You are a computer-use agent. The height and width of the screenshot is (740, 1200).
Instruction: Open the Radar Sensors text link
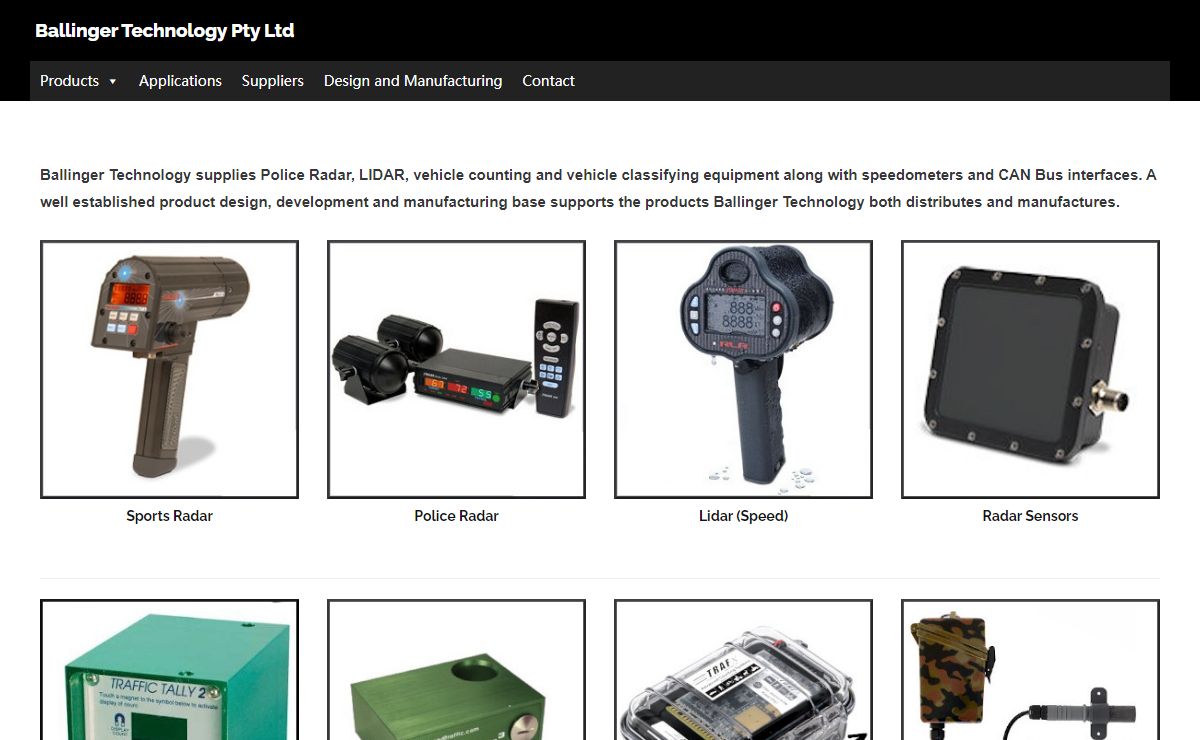[1030, 516]
